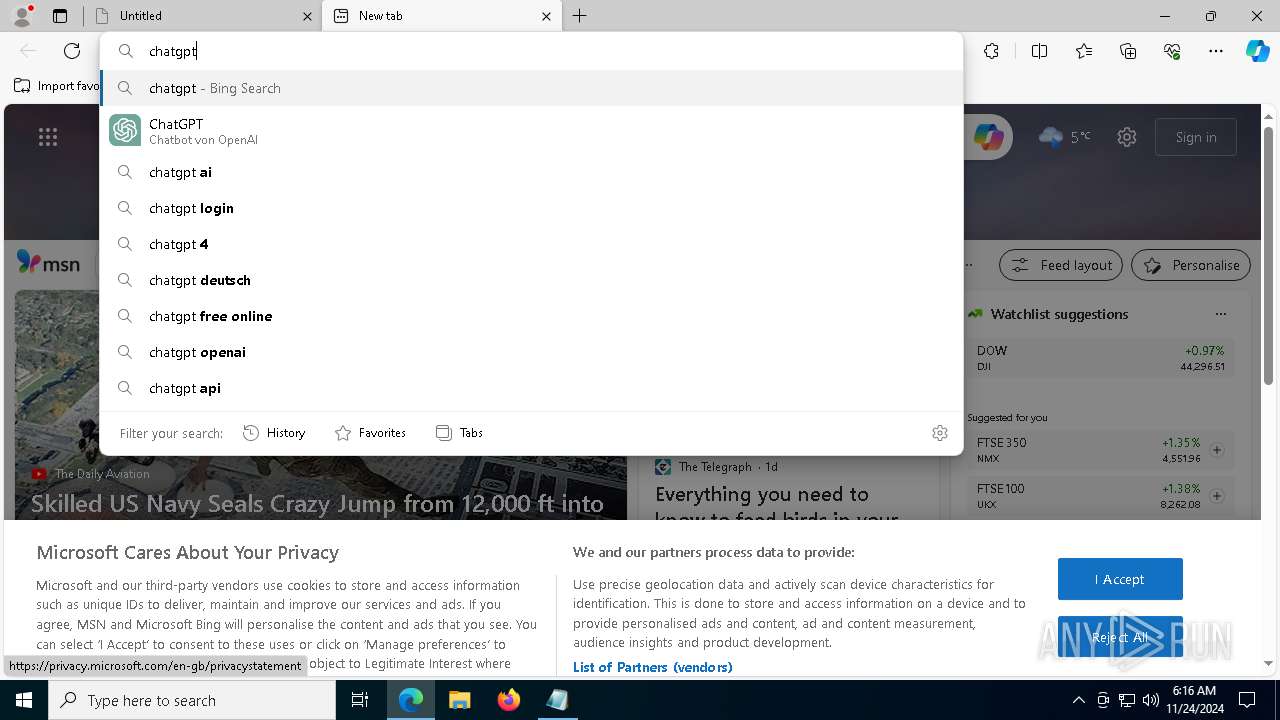Viewport: 1280px width, 720px height.
Task: Open Settings and more ellipsis menu
Action: (1216, 51)
